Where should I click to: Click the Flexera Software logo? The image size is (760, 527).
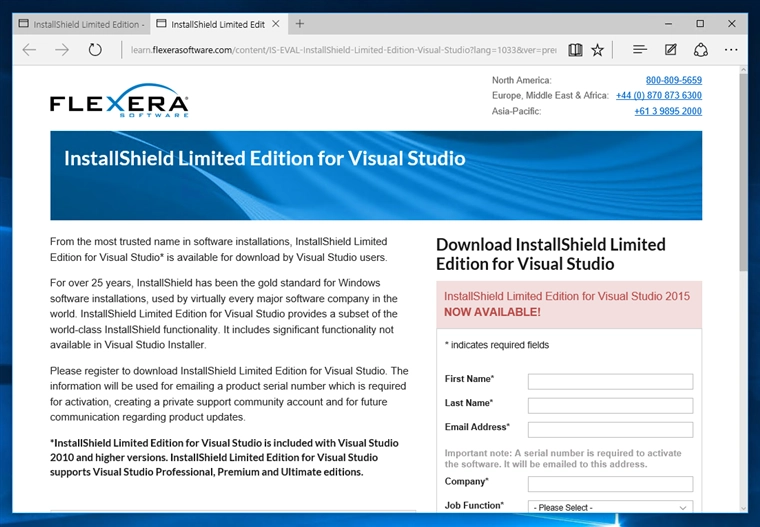click(x=119, y=100)
